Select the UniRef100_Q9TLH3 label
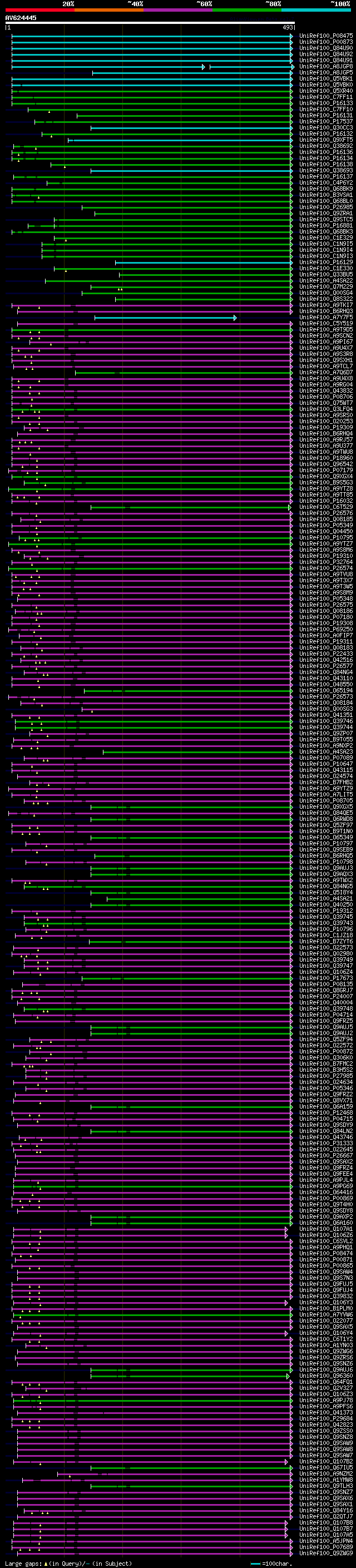 point(326,1486)
